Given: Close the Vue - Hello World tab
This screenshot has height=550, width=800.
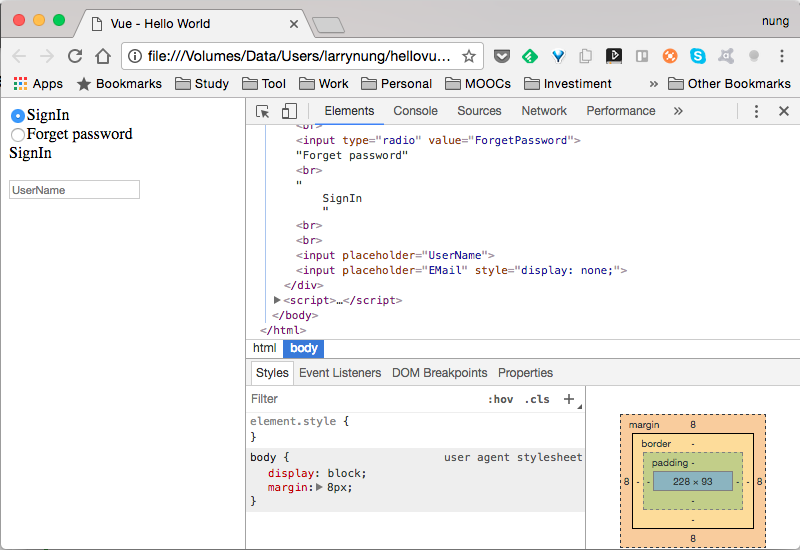Looking at the screenshot, I should pos(294,24).
